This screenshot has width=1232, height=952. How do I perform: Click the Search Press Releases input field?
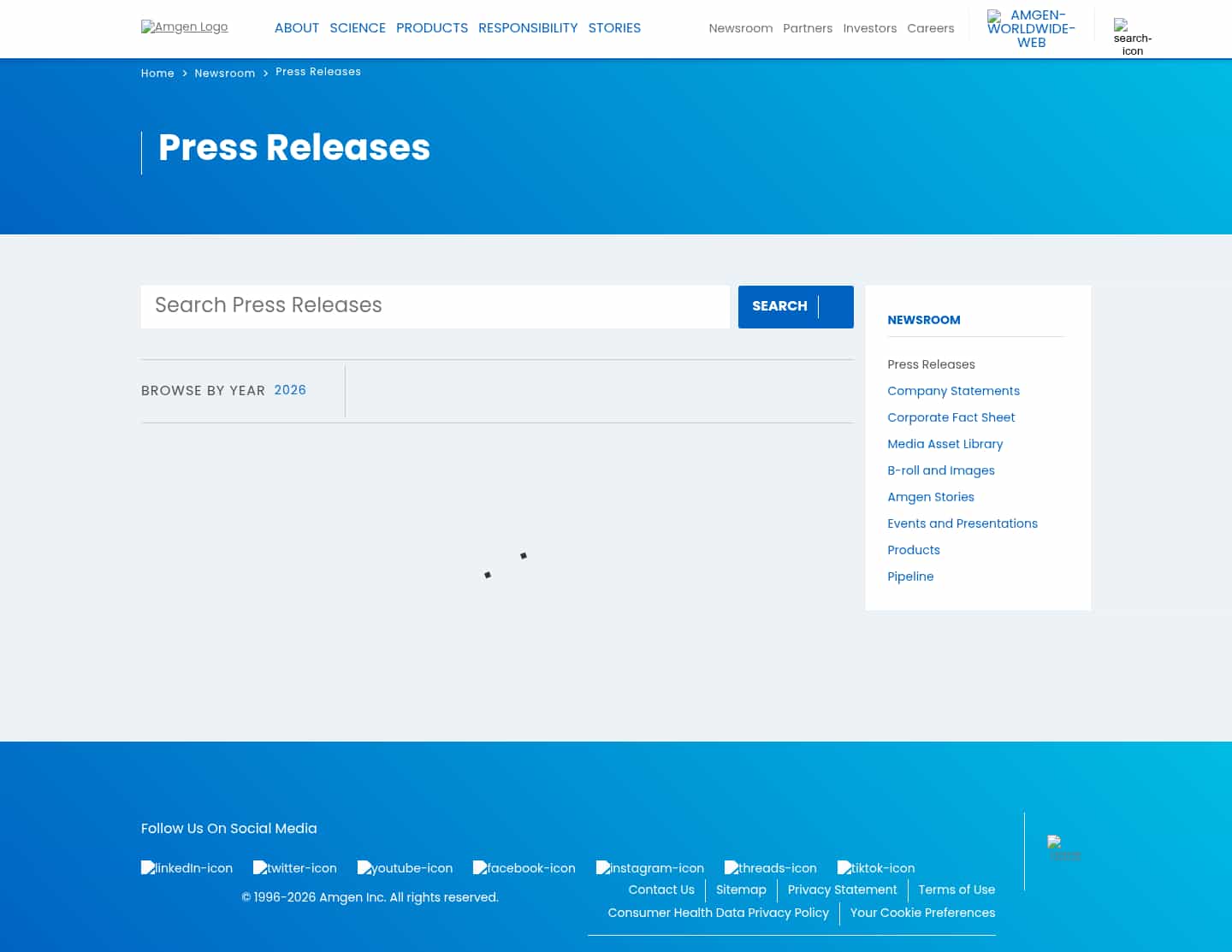pos(435,306)
